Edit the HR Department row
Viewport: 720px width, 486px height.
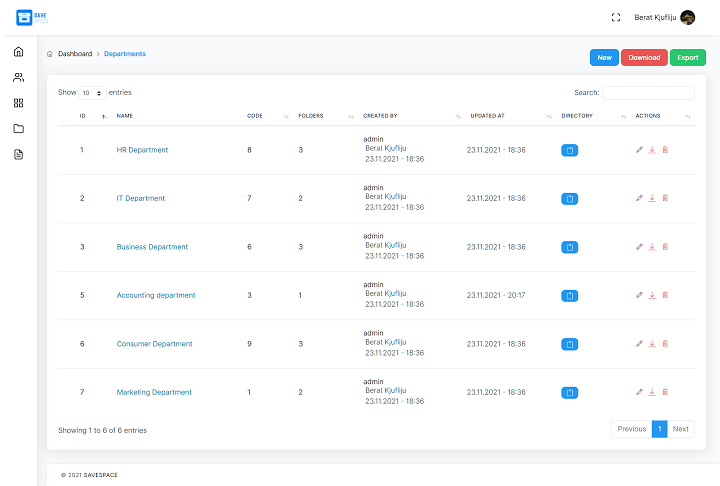(x=640, y=150)
